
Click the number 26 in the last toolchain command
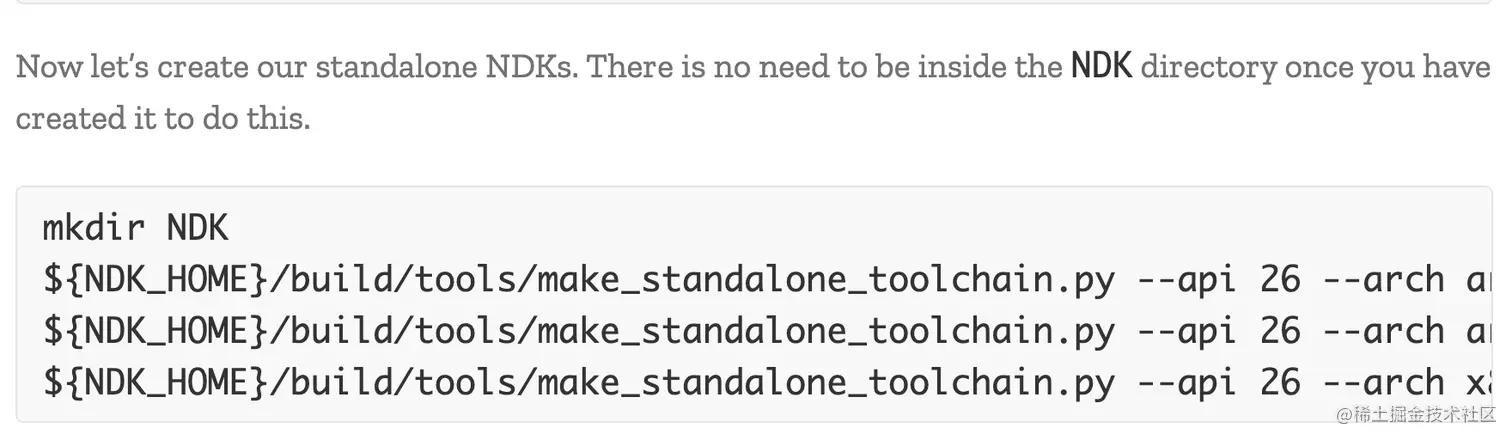[x=1280, y=383]
